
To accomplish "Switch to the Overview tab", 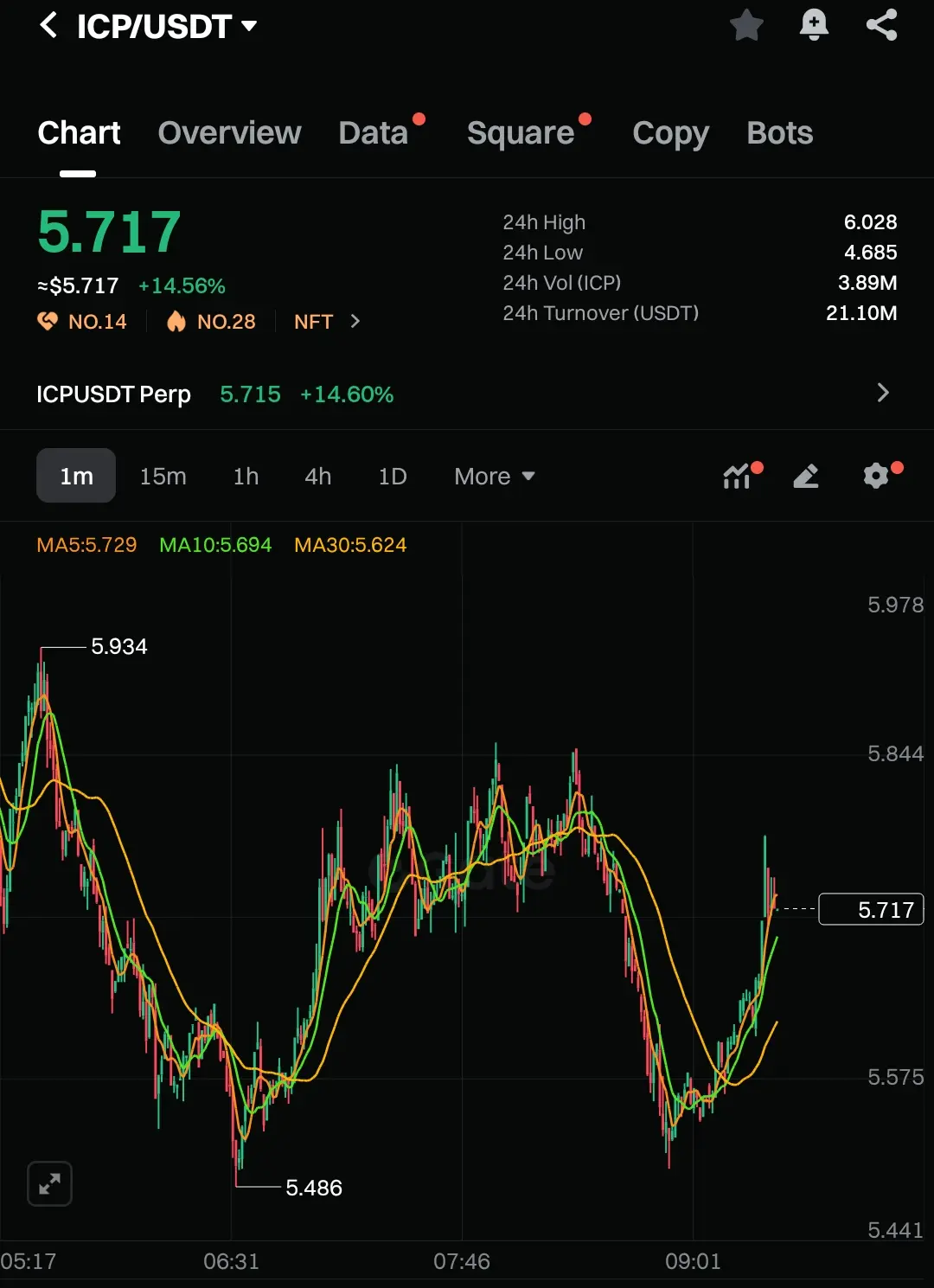I will coord(229,133).
